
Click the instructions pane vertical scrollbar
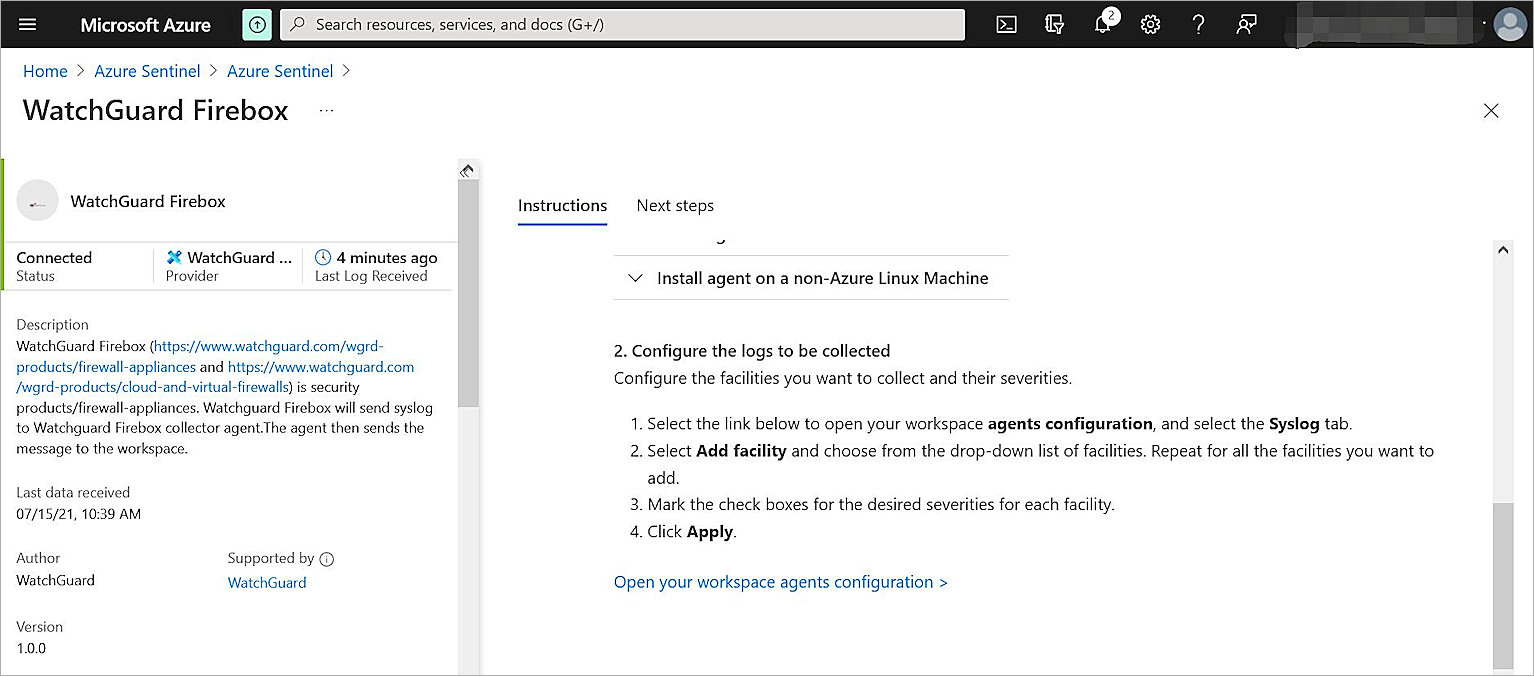pyautogui.click(x=1502, y=580)
